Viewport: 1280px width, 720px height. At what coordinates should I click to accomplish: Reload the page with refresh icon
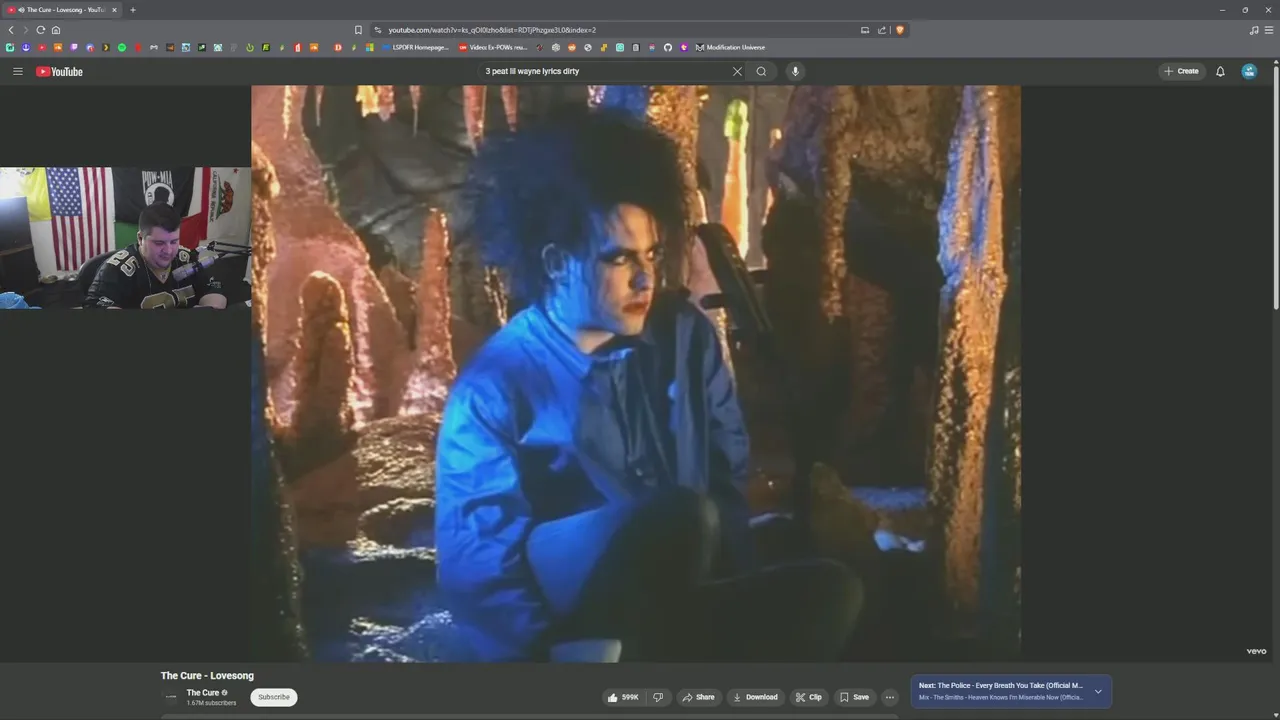click(x=41, y=30)
